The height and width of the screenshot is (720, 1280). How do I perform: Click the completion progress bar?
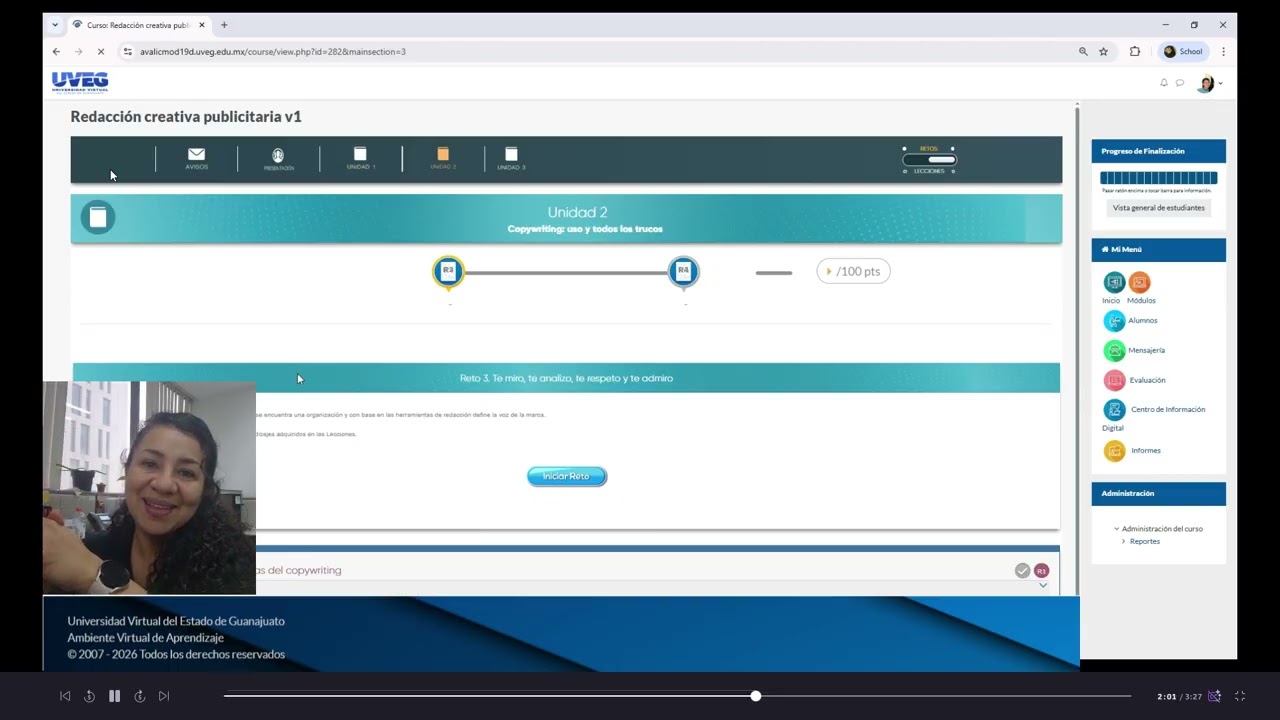[x=1159, y=178]
